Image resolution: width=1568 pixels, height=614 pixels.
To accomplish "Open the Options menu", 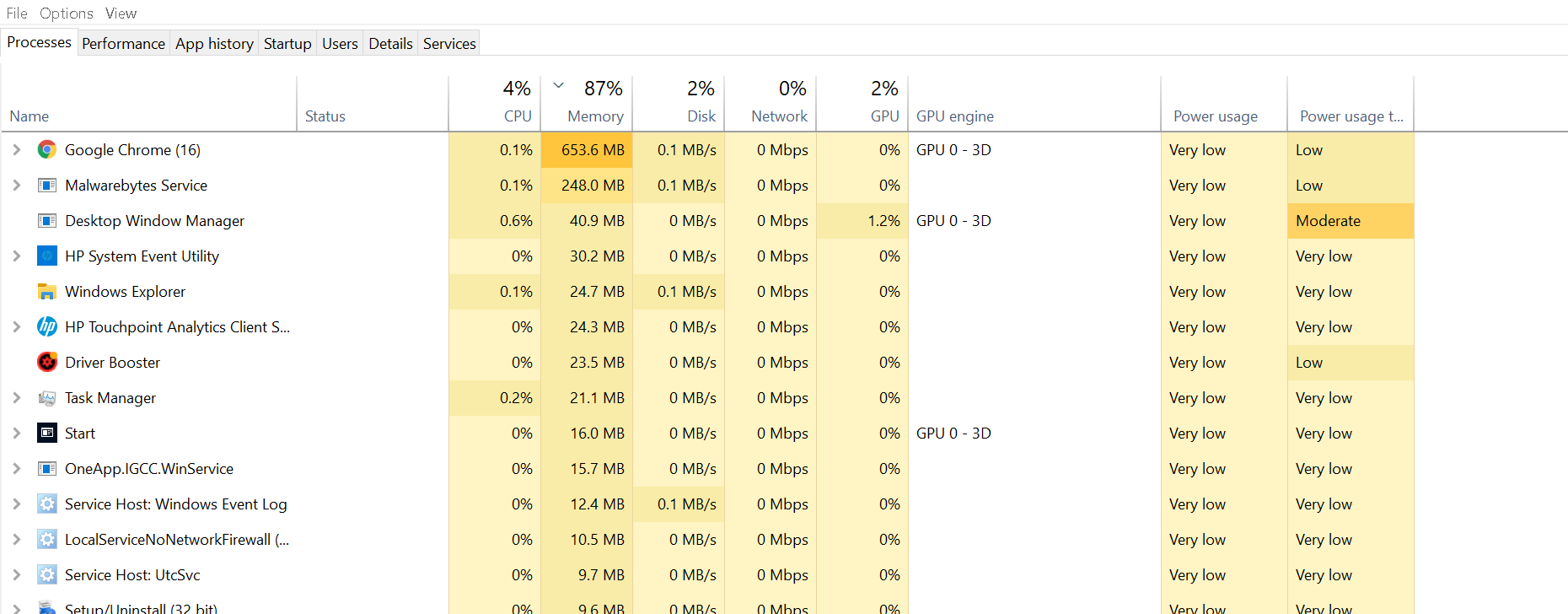I will click(67, 13).
